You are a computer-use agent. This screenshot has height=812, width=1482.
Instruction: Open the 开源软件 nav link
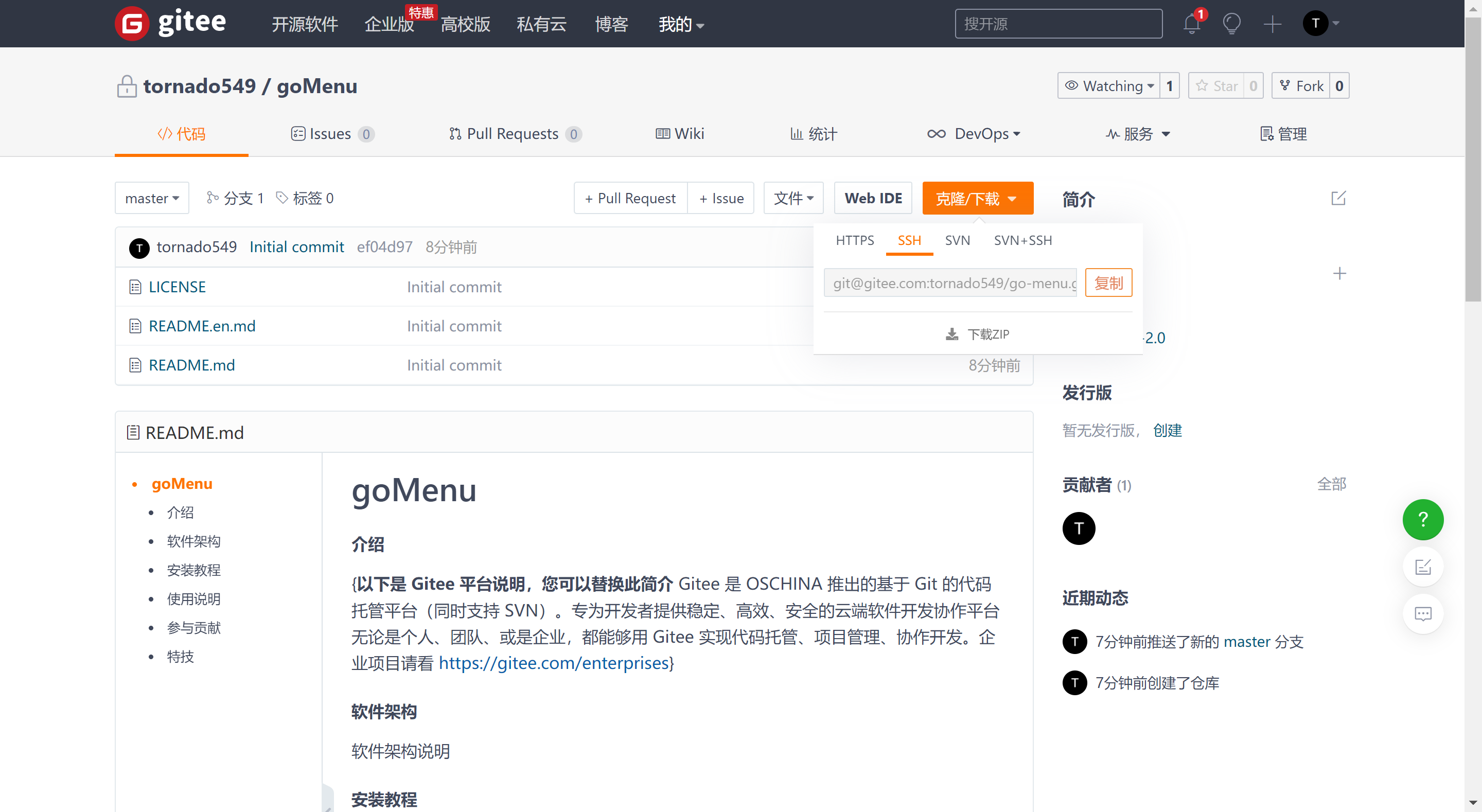click(305, 24)
